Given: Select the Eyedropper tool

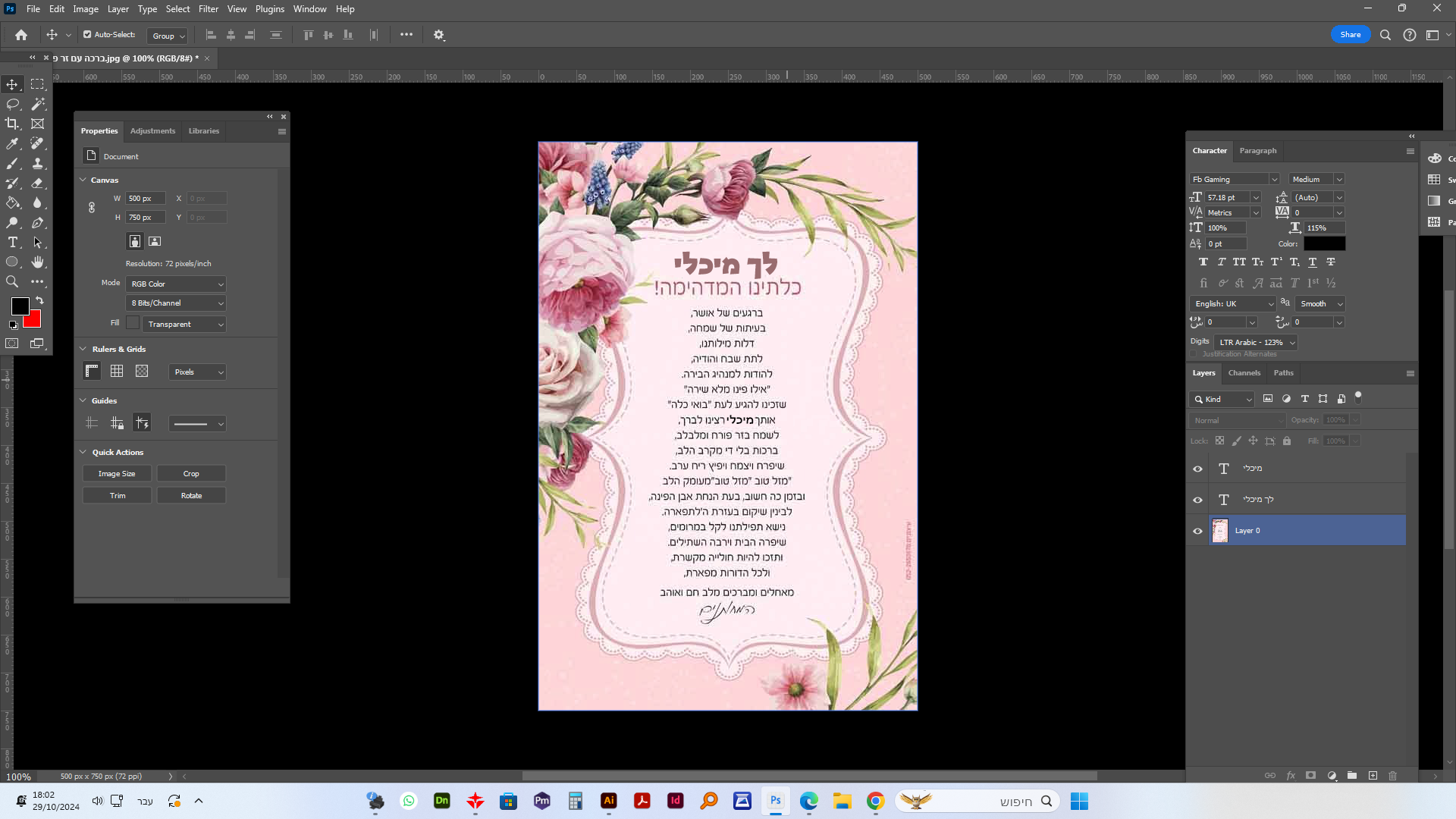Looking at the screenshot, I should 13,143.
